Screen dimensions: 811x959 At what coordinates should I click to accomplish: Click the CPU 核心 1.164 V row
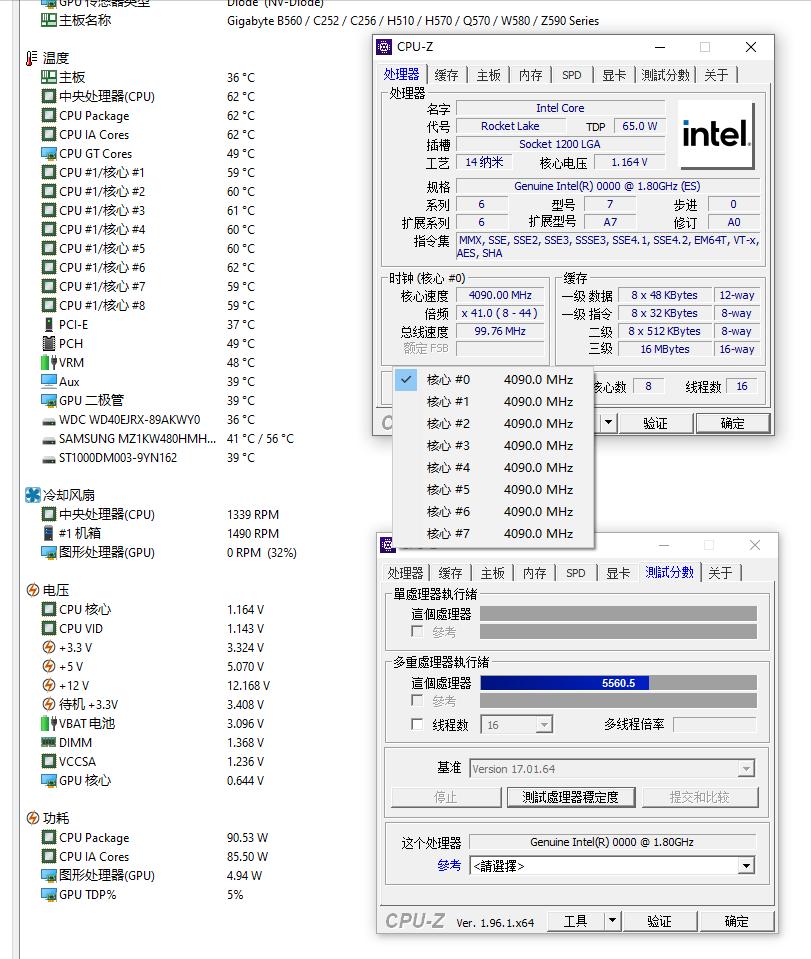(153, 609)
